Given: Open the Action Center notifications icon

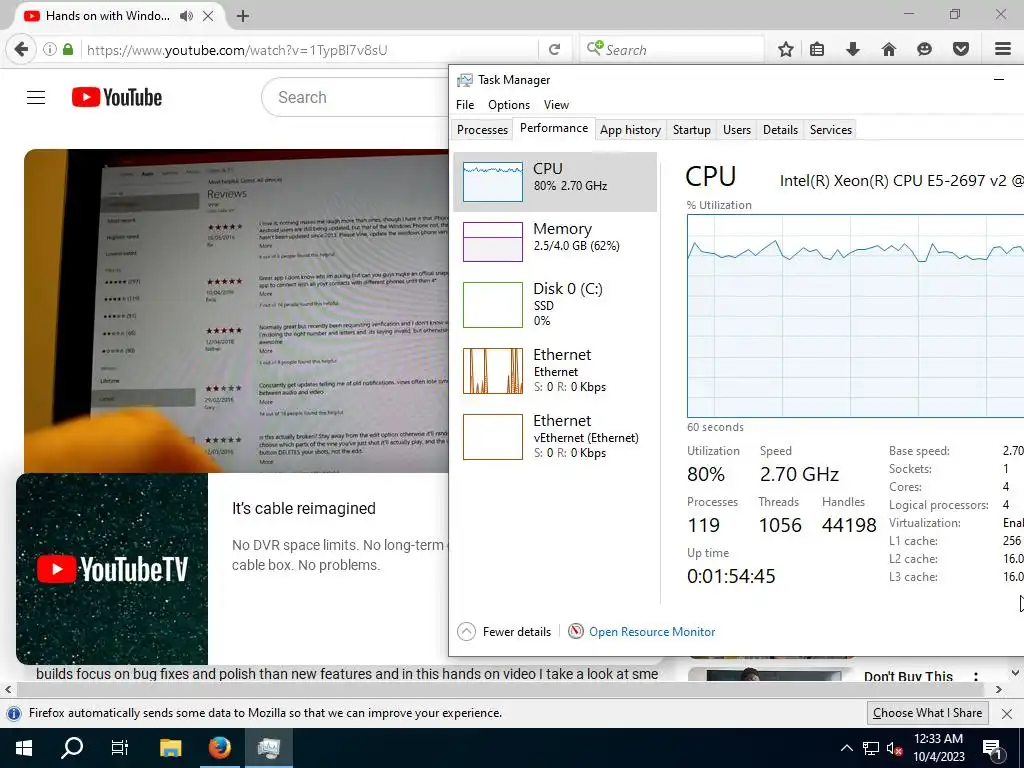Looking at the screenshot, I should 993,748.
